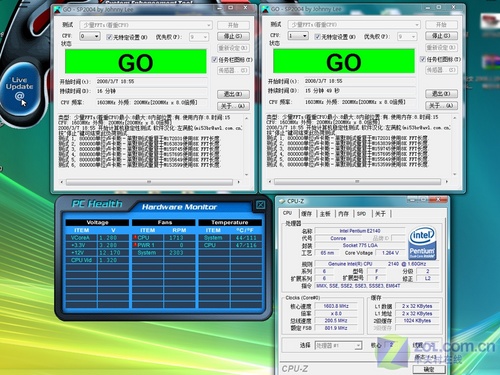Click right SP2004 horizontal scroll left arrow

[x=270, y=182]
